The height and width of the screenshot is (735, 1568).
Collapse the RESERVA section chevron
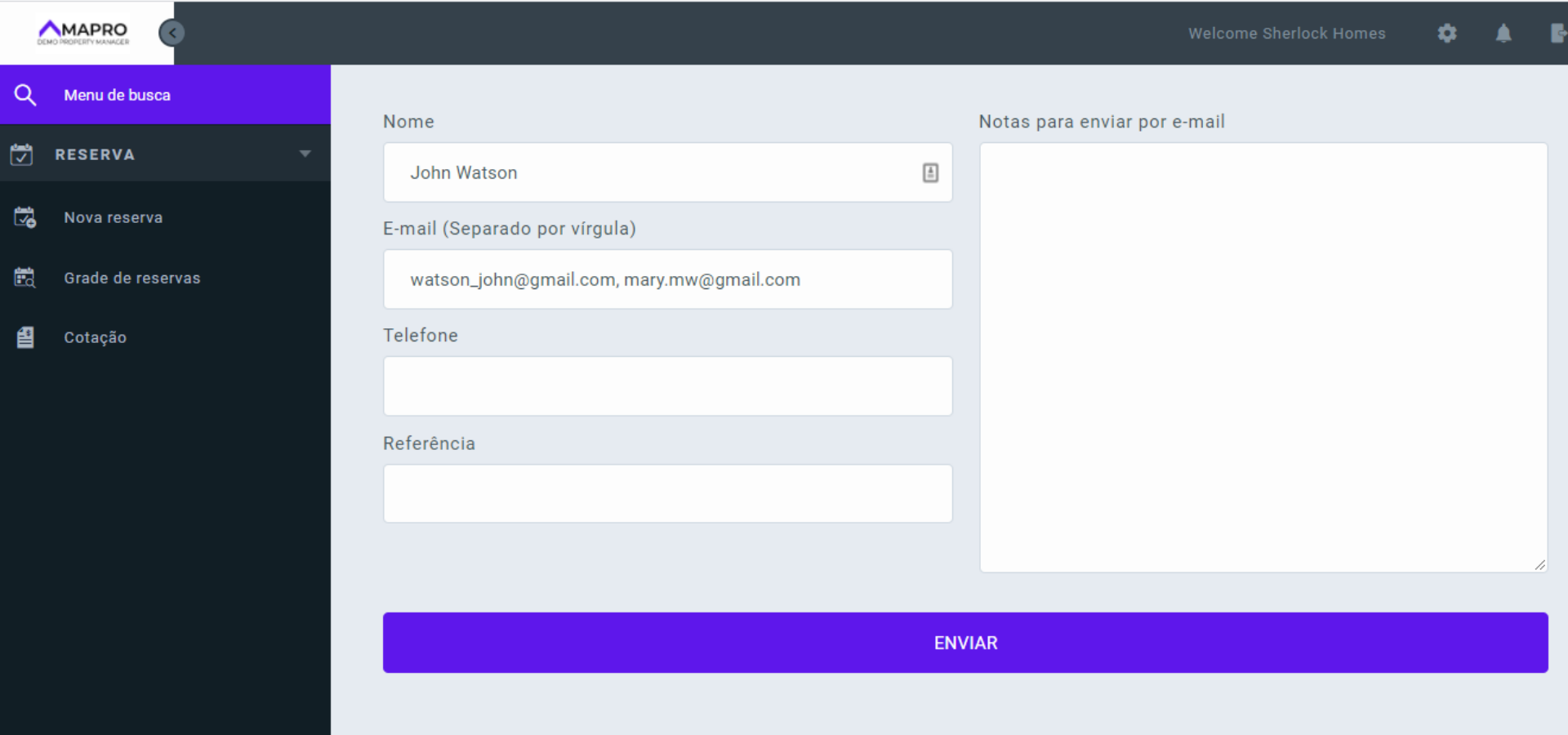pos(305,153)
